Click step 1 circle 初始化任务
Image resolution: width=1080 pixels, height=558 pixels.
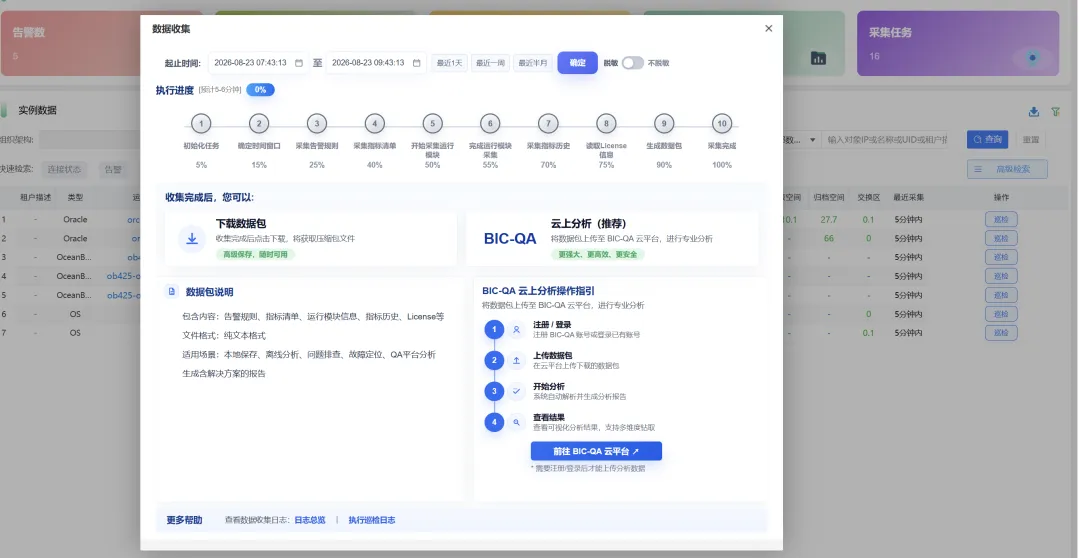201,124
